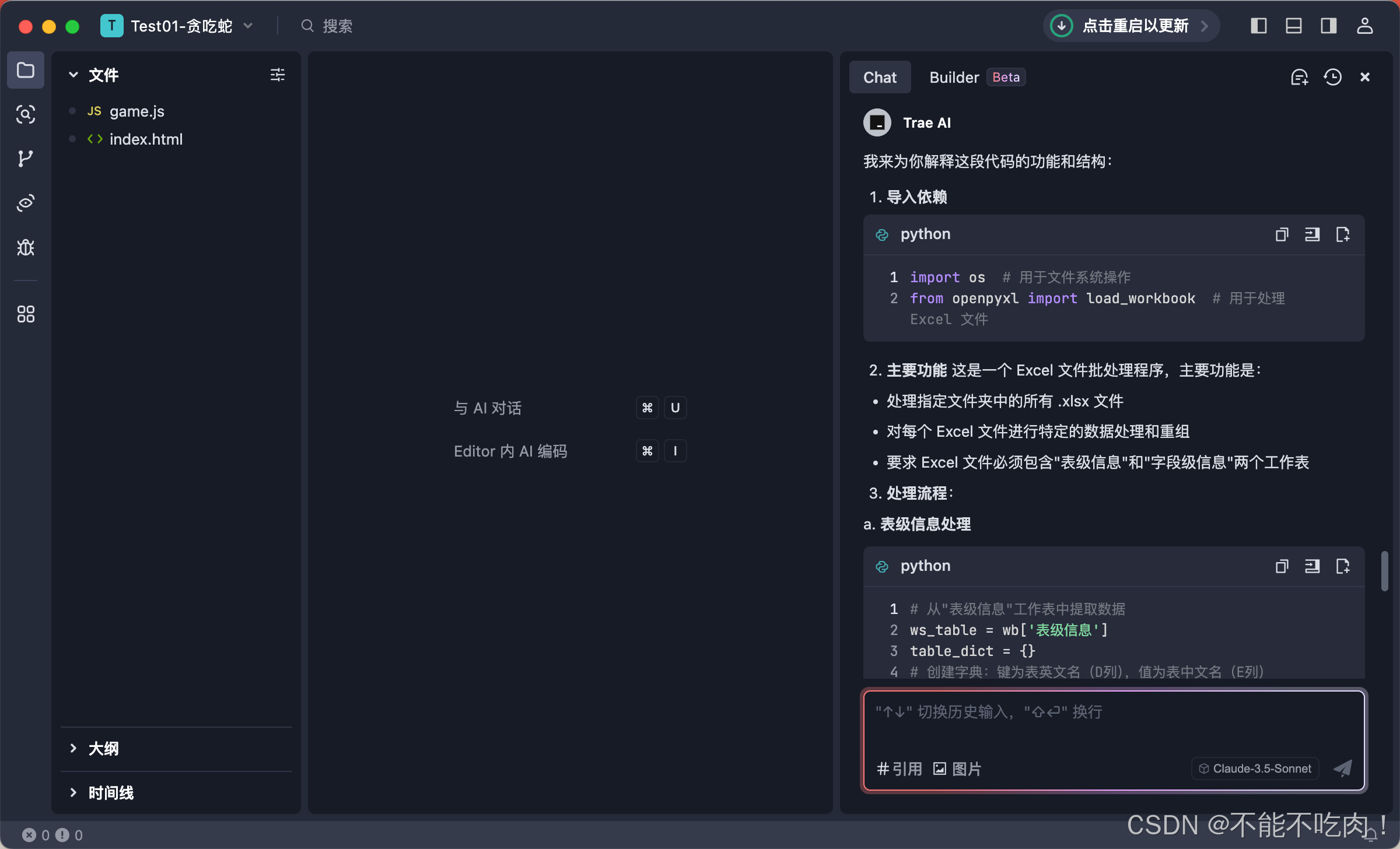This screenshot has height=849, width=1400.
Task: Toggle the right sidebar layout
Action: pos(1328,26)
